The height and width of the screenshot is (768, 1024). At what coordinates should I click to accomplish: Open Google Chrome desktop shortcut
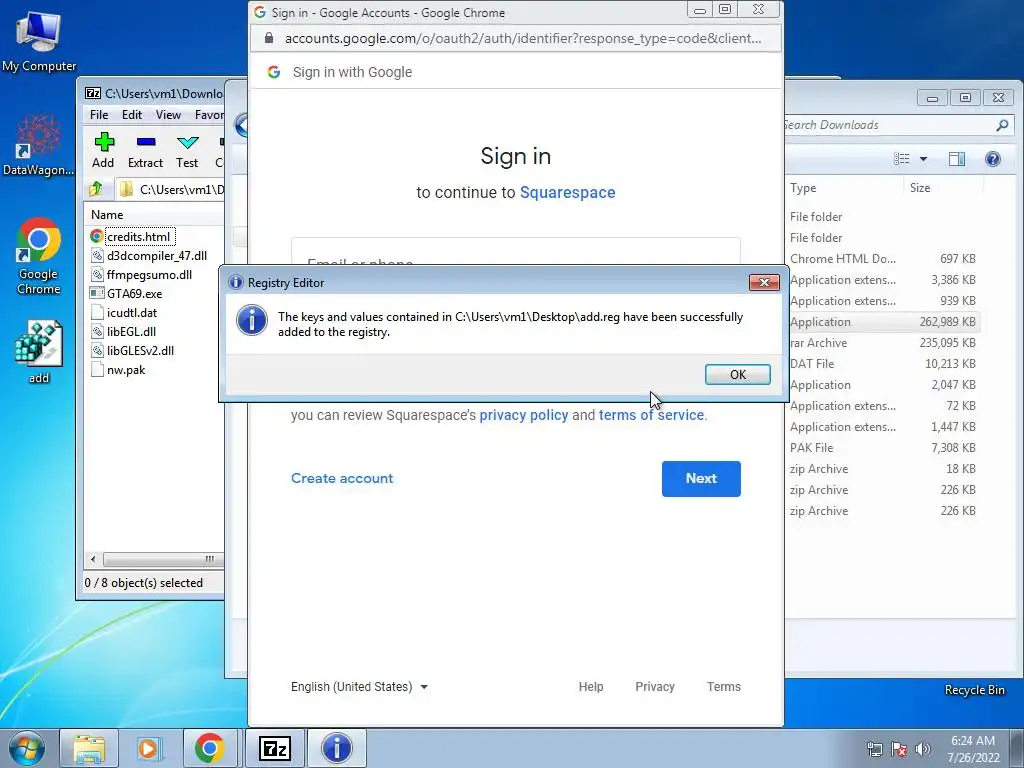pyautogui.click(x=39, y=256)
